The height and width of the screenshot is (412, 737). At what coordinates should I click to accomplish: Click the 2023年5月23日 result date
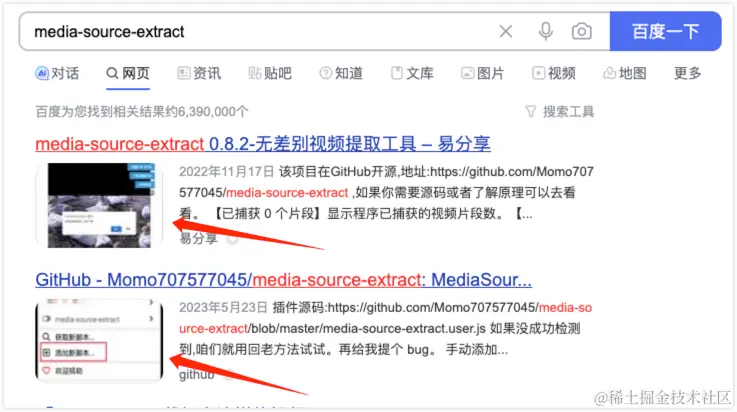(223, 307)
